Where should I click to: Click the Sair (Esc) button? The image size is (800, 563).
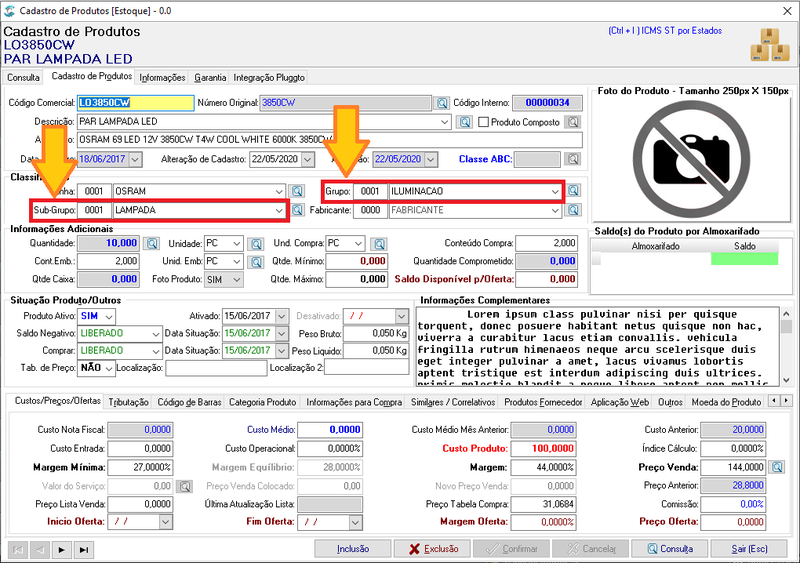749,549
